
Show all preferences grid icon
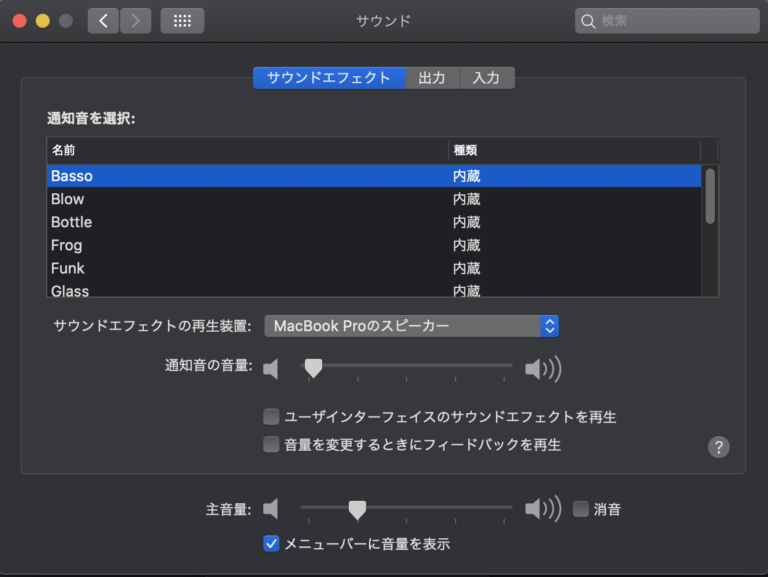coord(182,21)
